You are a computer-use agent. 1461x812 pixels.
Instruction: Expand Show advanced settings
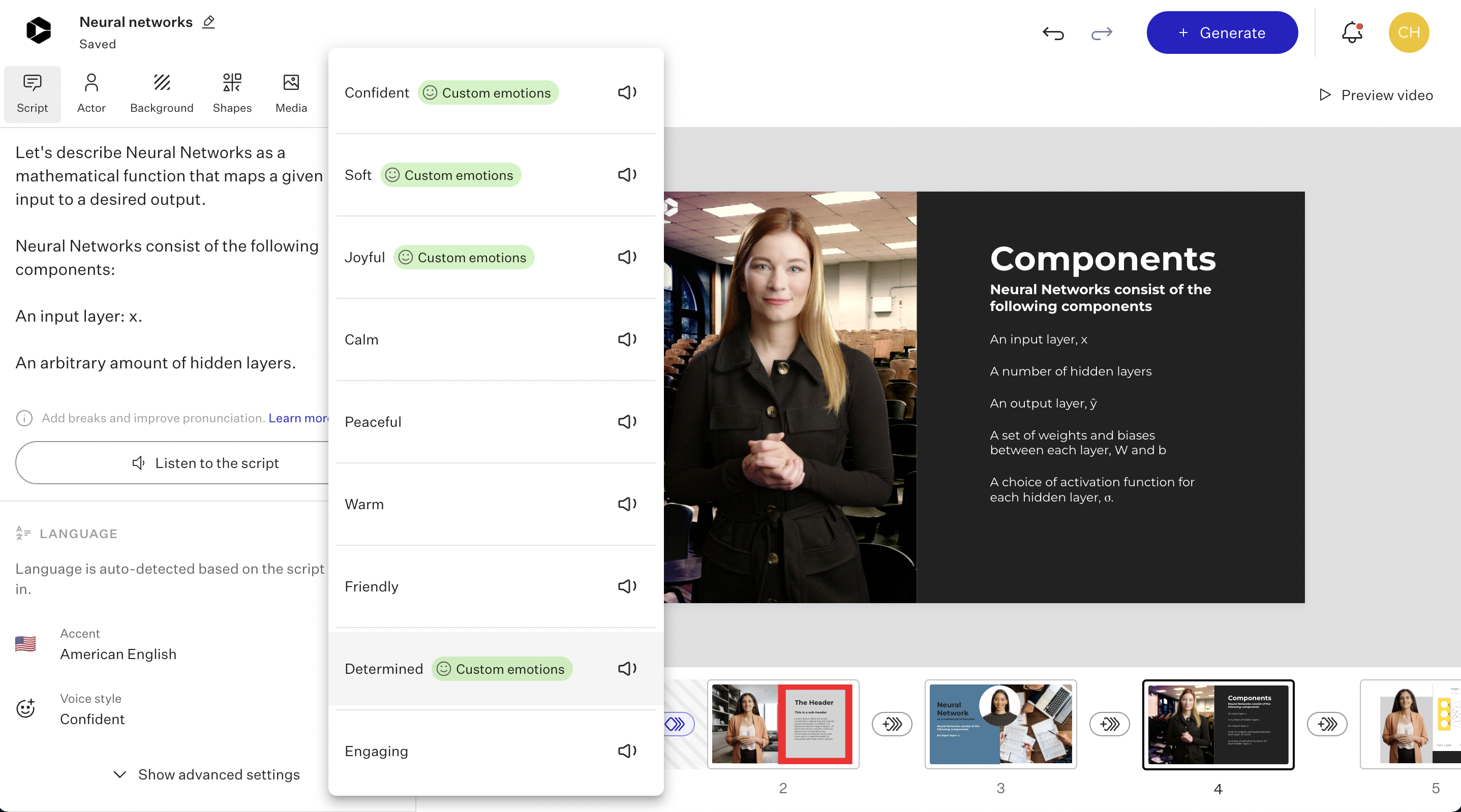207,774
